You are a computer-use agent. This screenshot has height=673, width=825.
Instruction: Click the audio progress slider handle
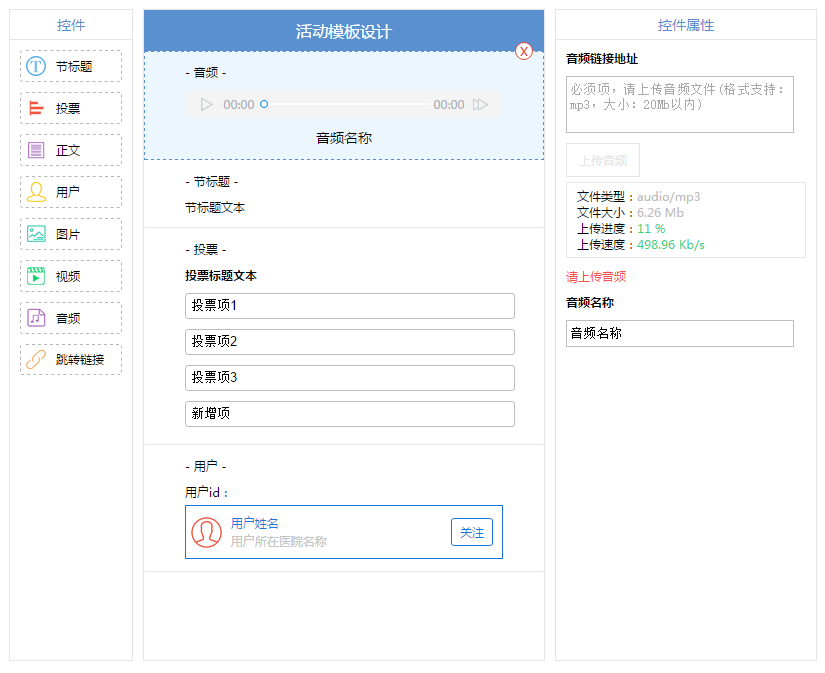pyautogui.click(x=264, y=104)
